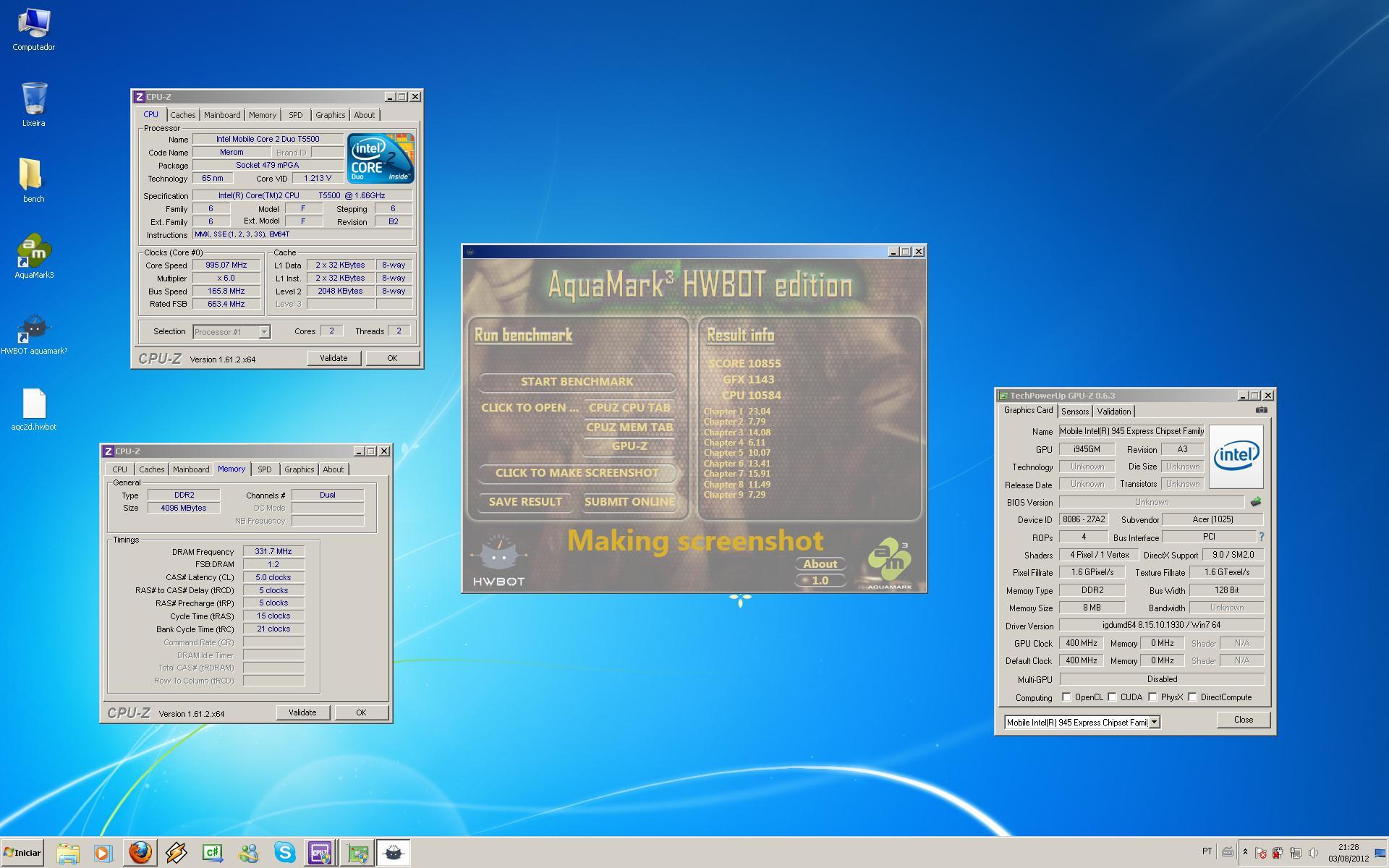Screen dimensions: 1389x868
Task: Open Windows Explorer from the taskbar
Action: tap(67, 853)
